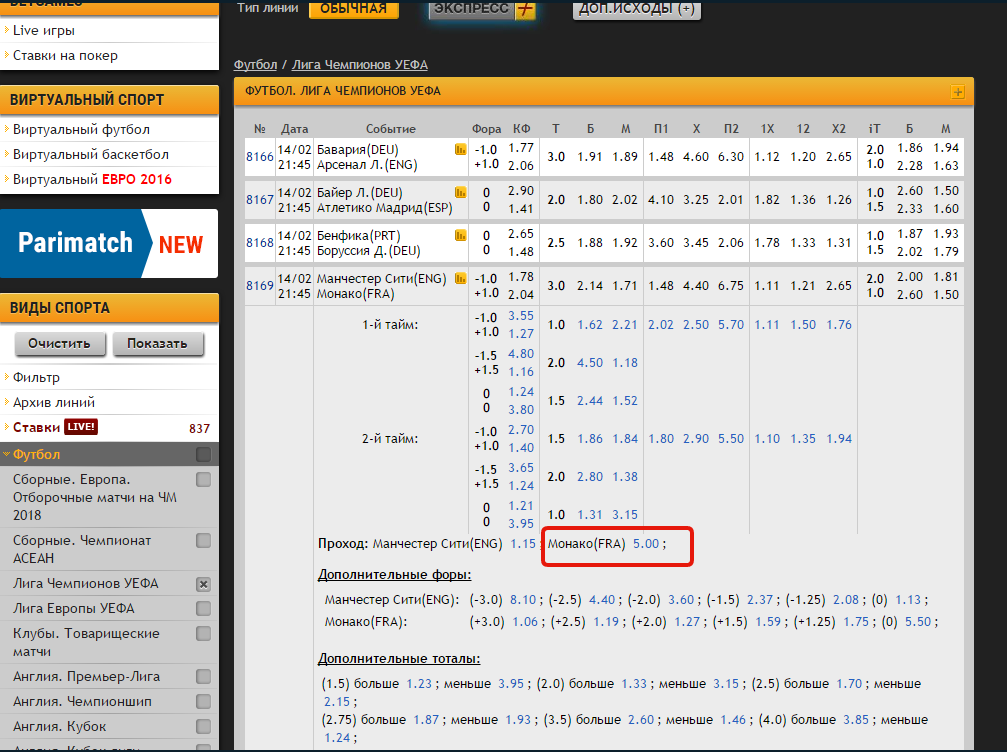Check the Англия. Кубок checkbox

tap(204, 727)
